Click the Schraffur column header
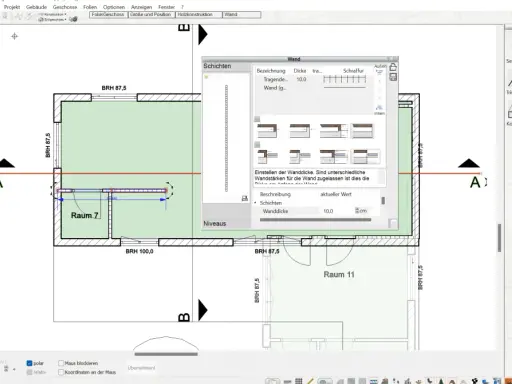The image size is (512, 384). pos(353,71)
